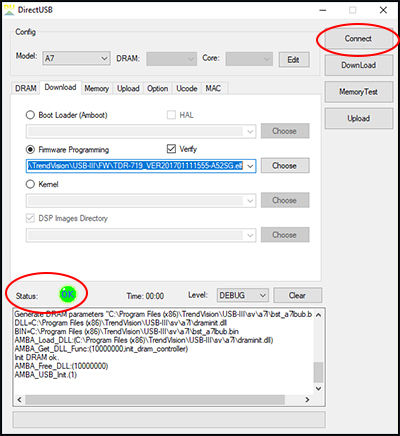Expand the firmware file path dropdown
400x436 pixels.
click(250, 166)
